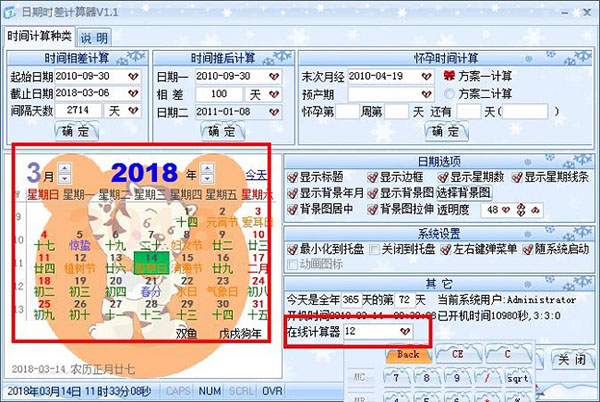The width and height of the screenshot is (600, 402).
Task: Open 在线计算器 heart dropdown
Action: (405, 331)
